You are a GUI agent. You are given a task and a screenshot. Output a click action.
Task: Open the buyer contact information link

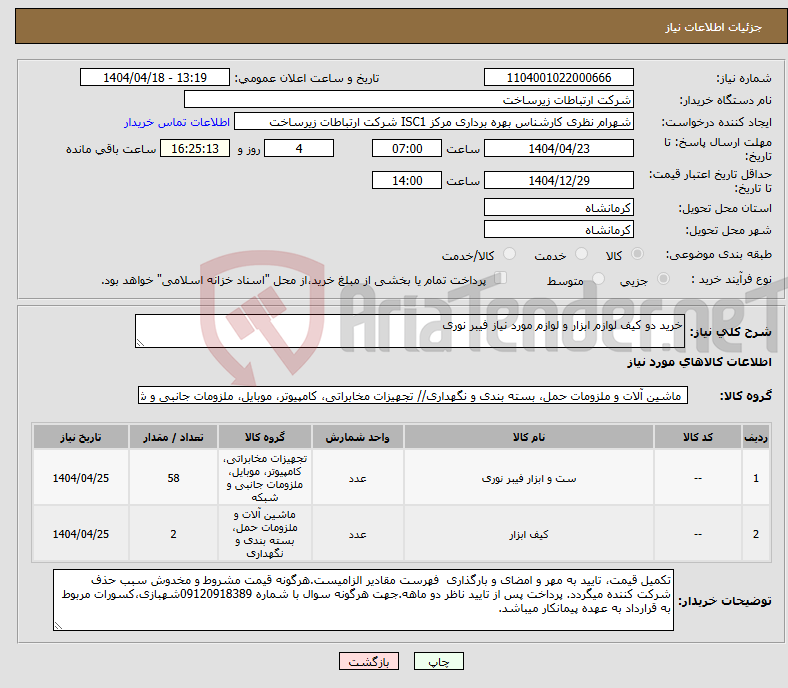click(177, 122)
